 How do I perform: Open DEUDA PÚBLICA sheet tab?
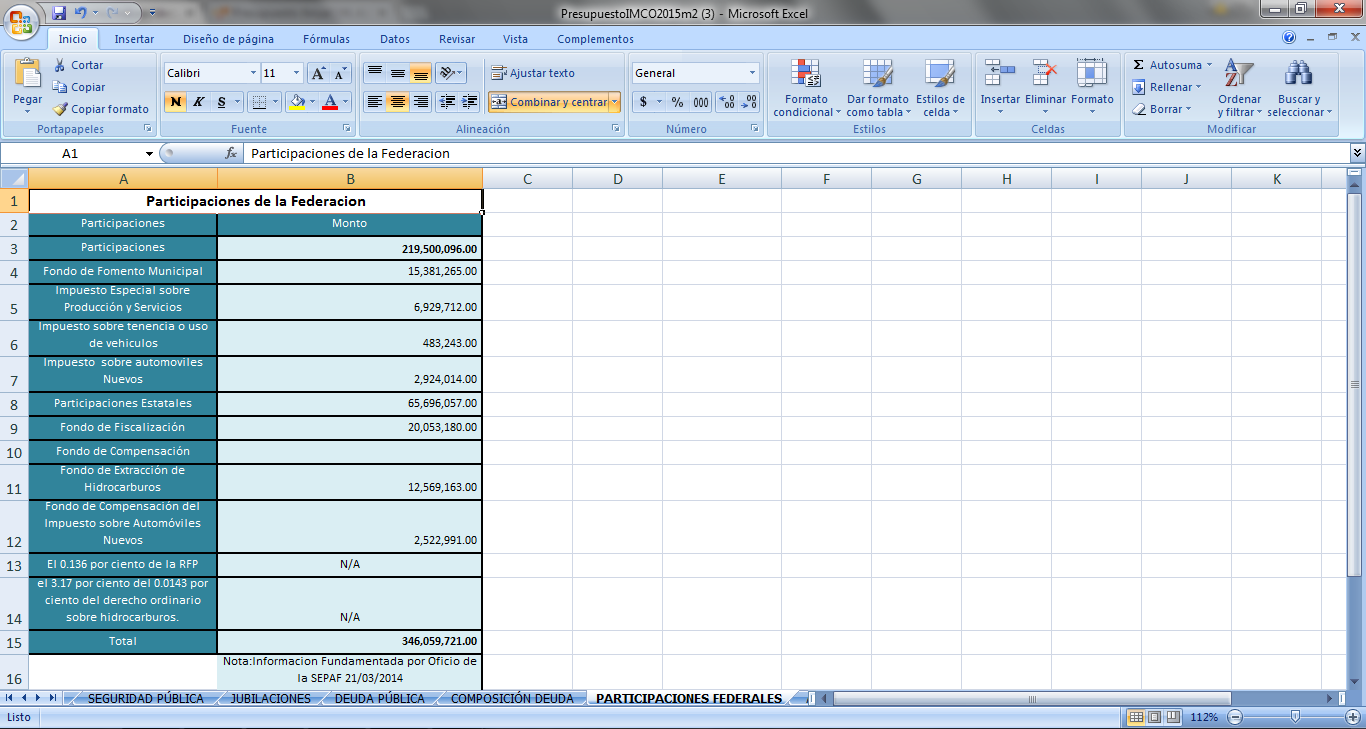[x=379, y=698]
